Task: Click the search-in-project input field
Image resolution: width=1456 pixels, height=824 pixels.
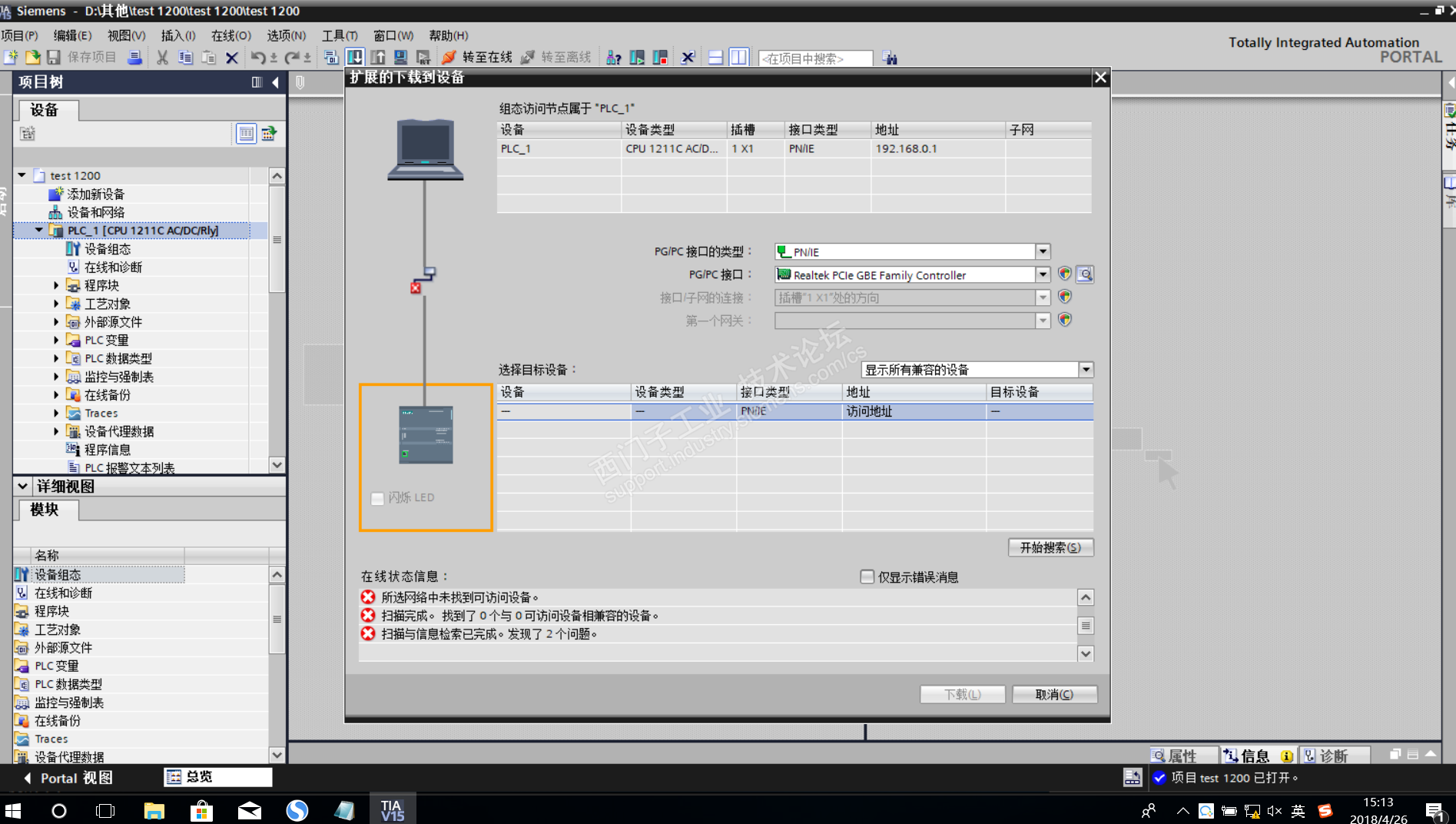Action: point(814,58)
